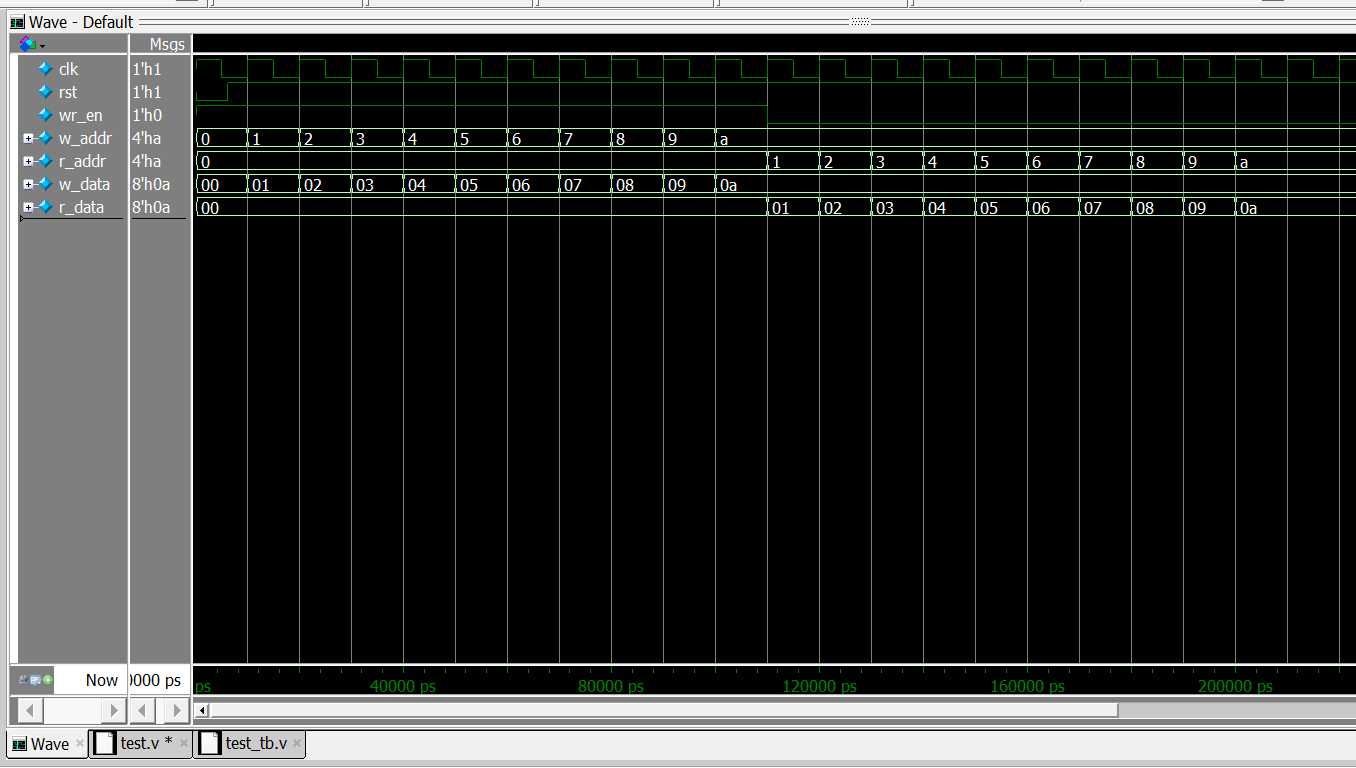Click right scroll arrow under values column
The image size is (1356, 768).
177,710
